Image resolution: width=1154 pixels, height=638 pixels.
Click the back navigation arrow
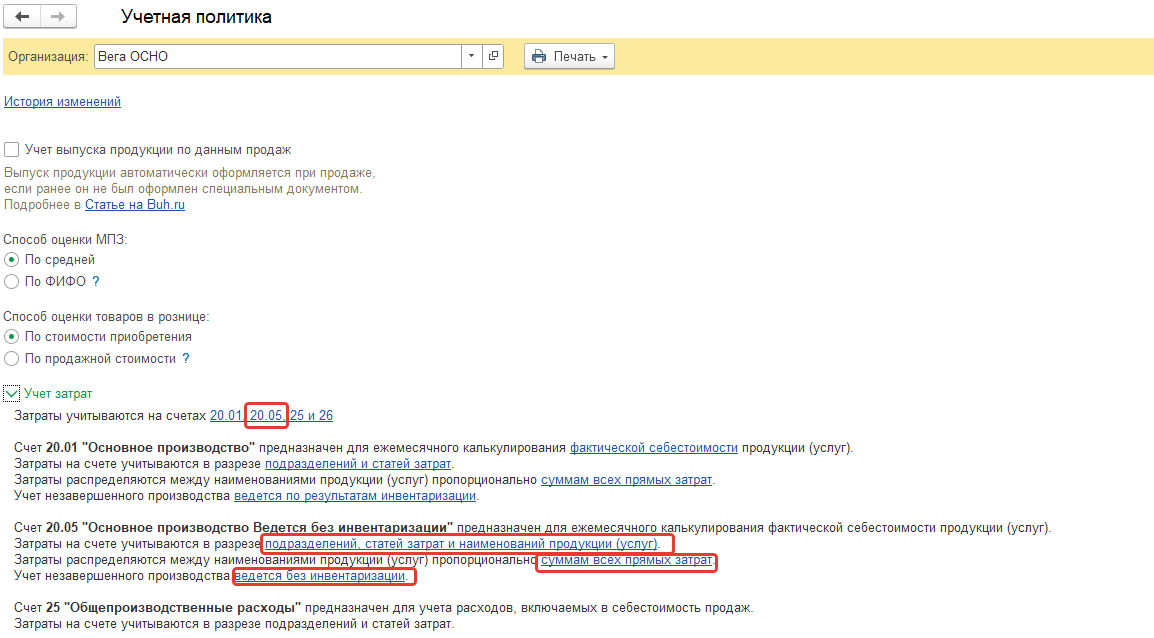tap(22, 17)
